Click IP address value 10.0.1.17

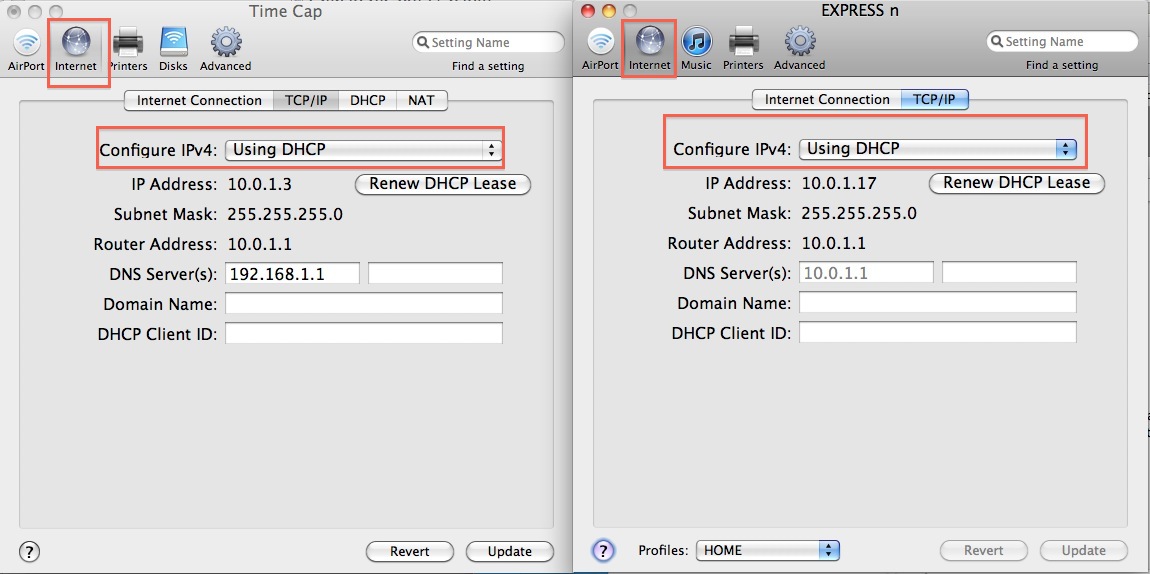[x=838, y=183]
